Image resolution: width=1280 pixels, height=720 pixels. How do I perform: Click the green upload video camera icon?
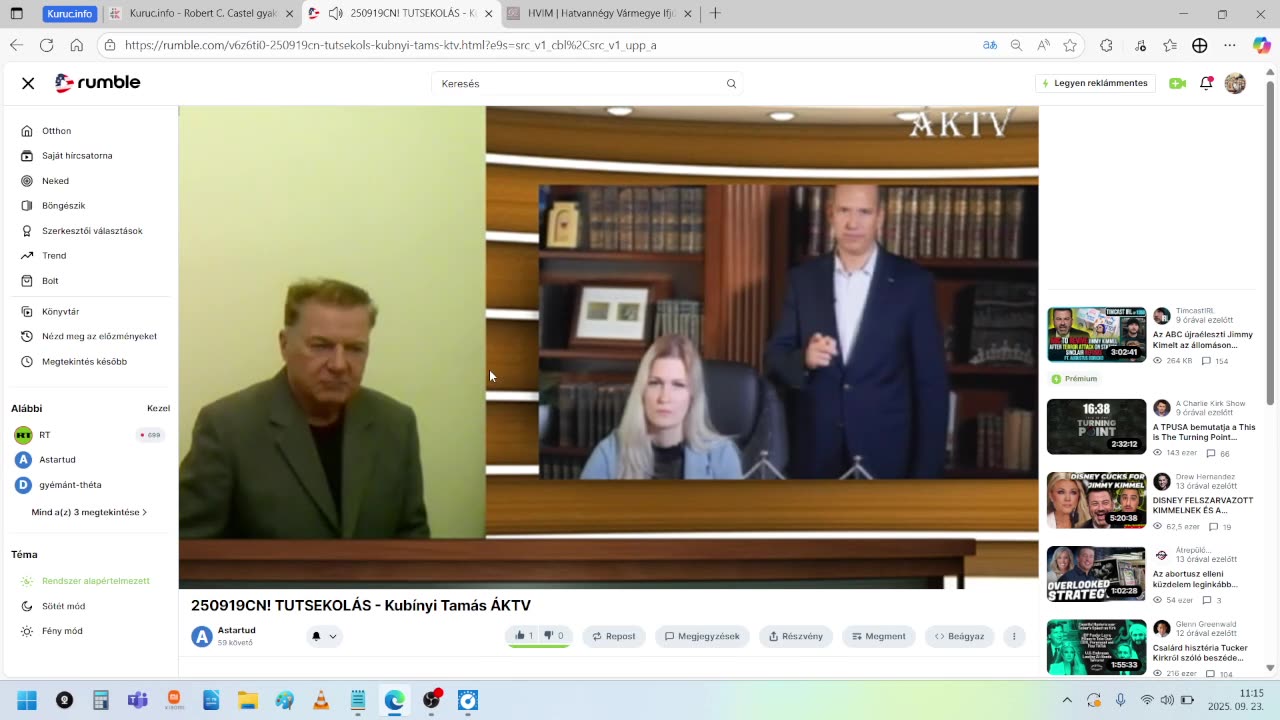1177,84
